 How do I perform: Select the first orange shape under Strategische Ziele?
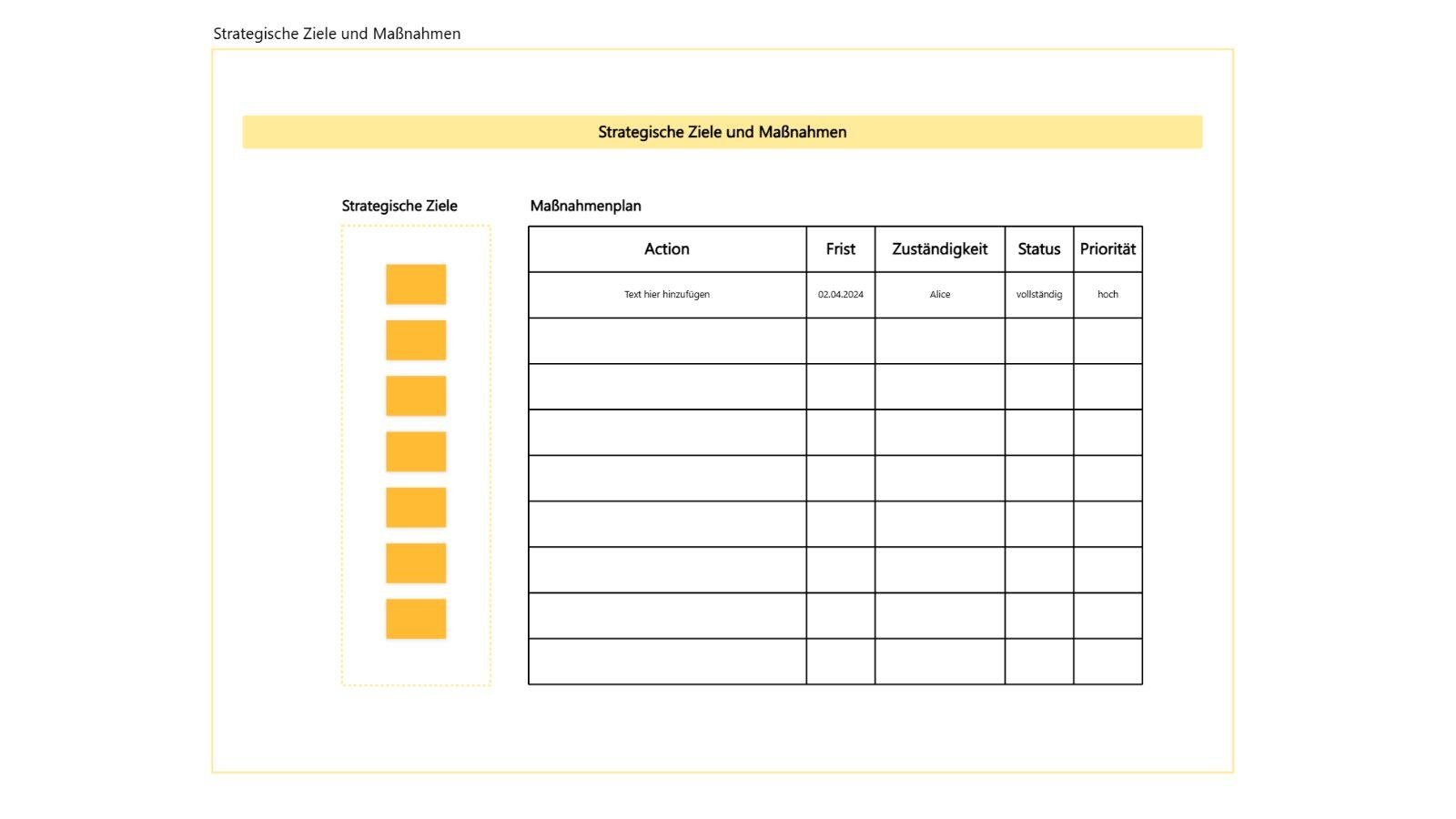click(x=417, y=283)
